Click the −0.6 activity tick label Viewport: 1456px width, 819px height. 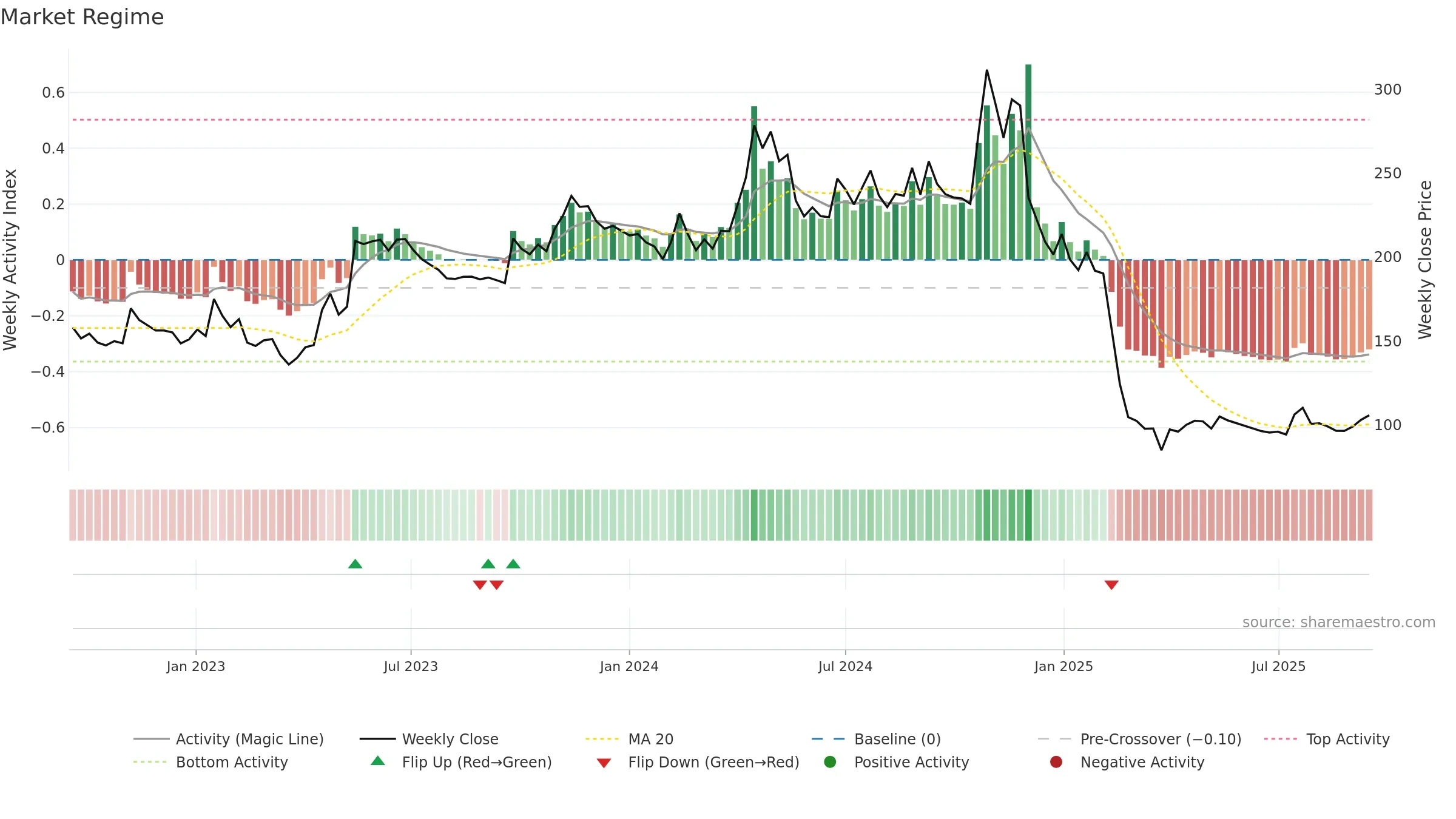click(x=48, y=428)
